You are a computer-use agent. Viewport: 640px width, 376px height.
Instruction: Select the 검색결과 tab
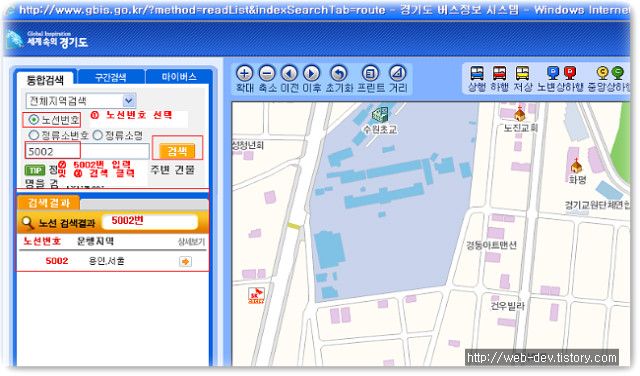click(x=49, y=203)
